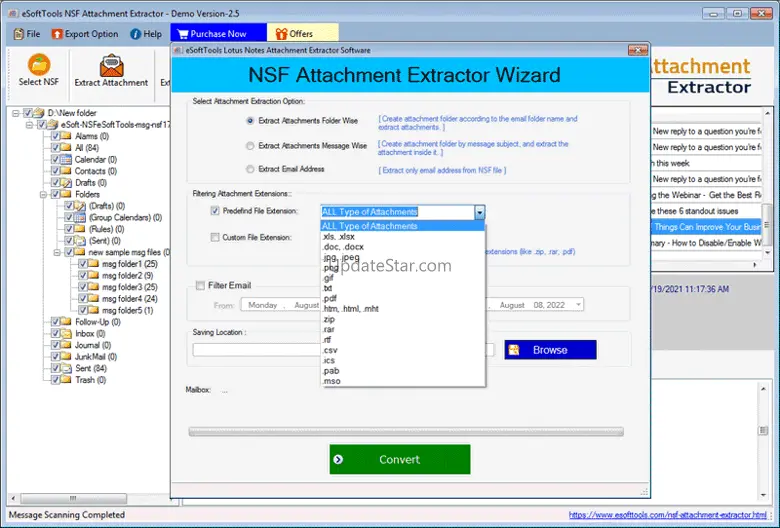Click the Purchase Now tab
Screen dimensions: 780x528
click(218, 33)
